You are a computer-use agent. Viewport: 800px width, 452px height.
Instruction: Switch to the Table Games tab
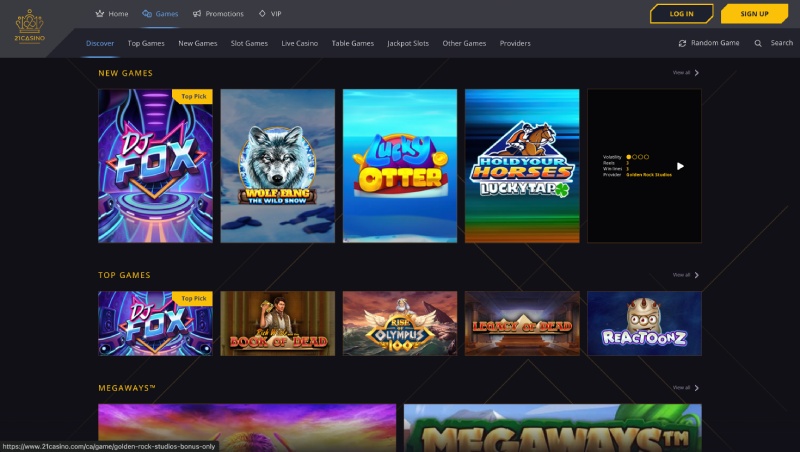click(x=353, y=43)
